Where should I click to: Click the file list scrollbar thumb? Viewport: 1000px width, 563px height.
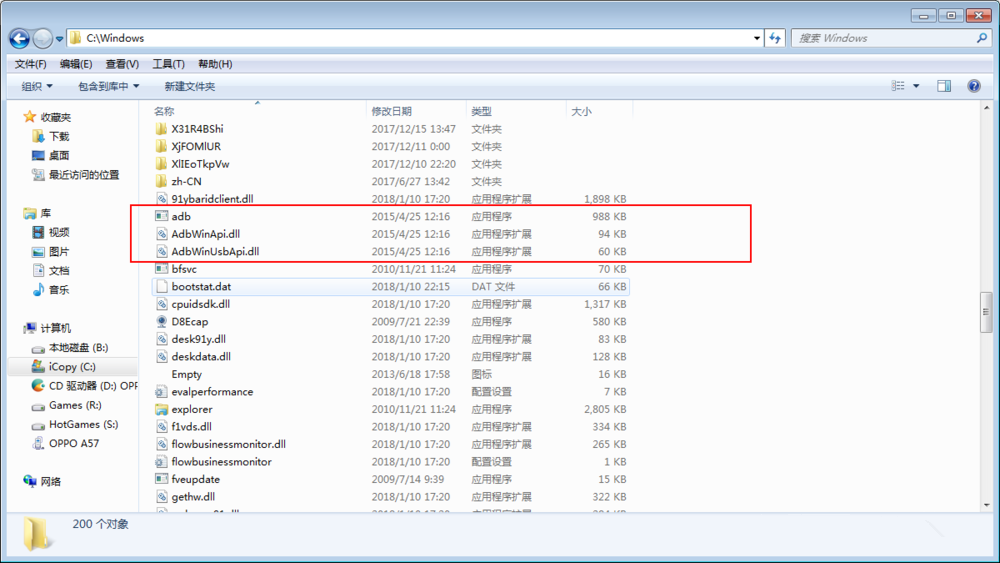(x=987, y=312)
